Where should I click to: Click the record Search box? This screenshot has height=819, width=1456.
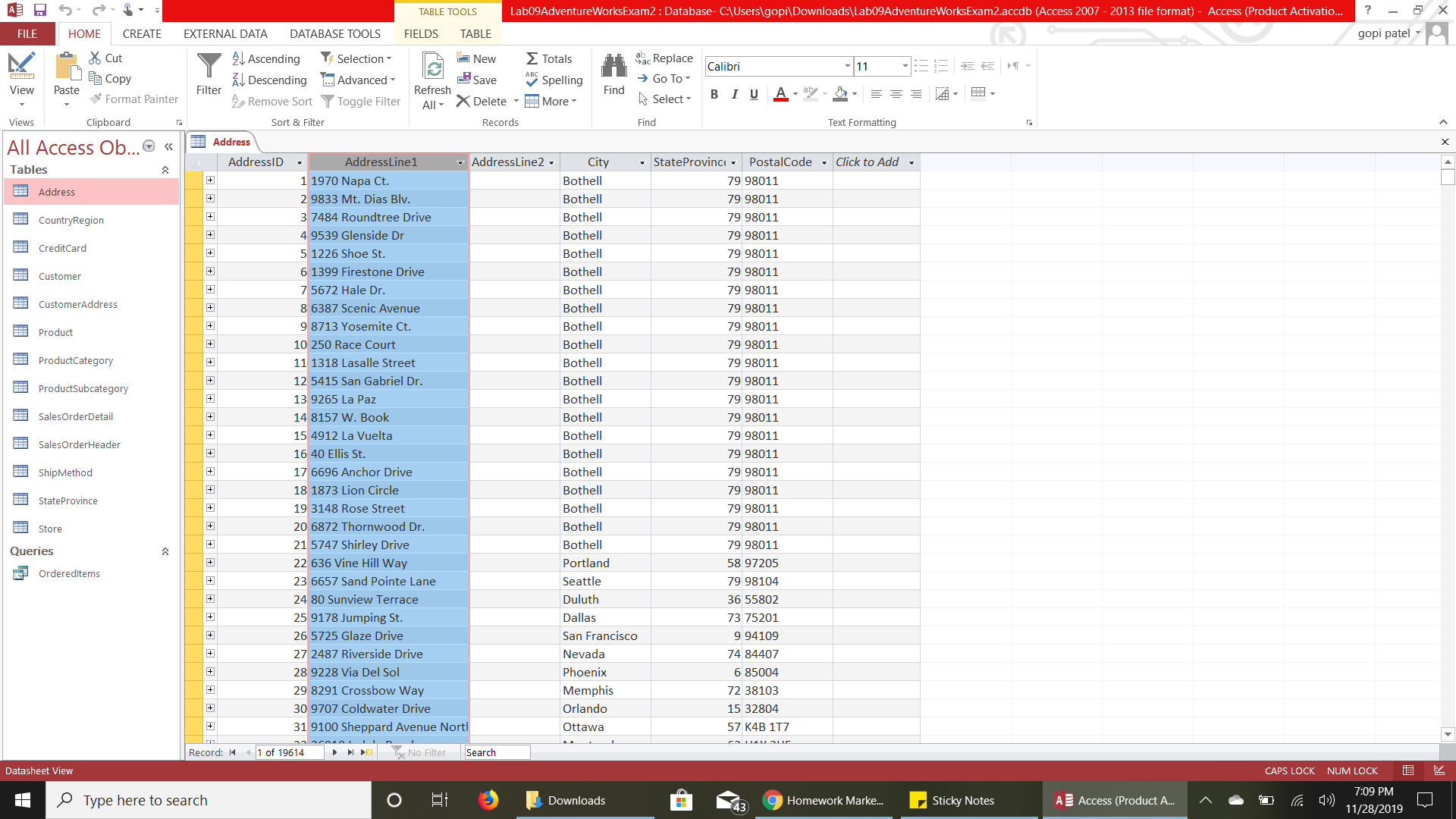point(497,752)
